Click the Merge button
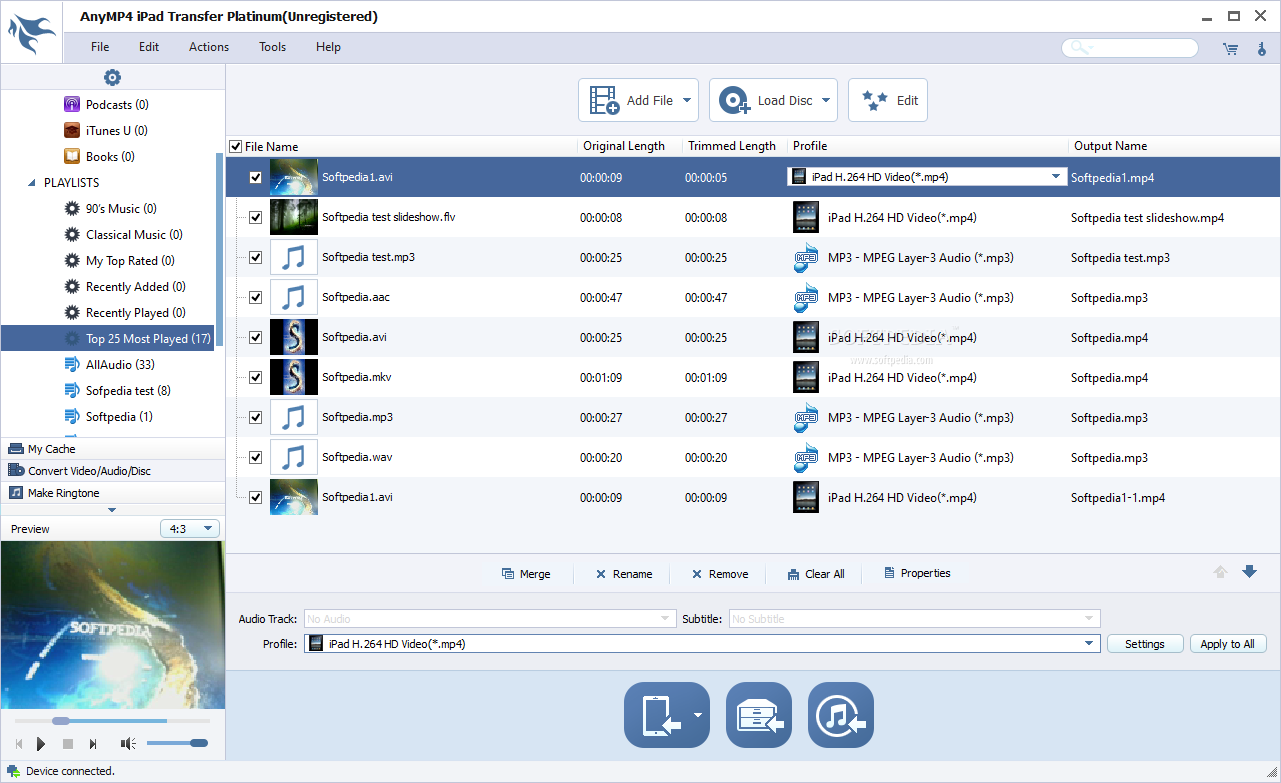This screenshot has width=1281, height=783. click(x=526, y=574)
